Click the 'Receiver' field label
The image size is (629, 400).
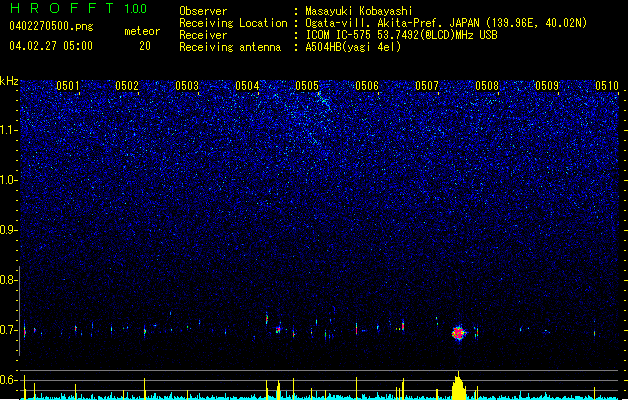203,35
